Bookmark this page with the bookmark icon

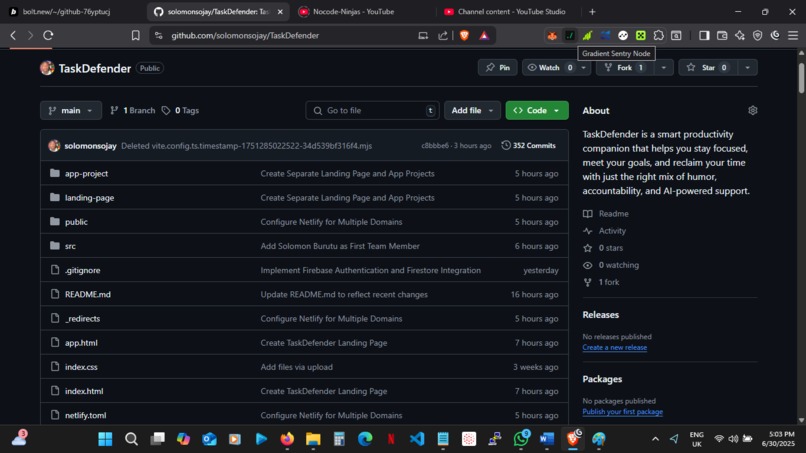[136, 35]
